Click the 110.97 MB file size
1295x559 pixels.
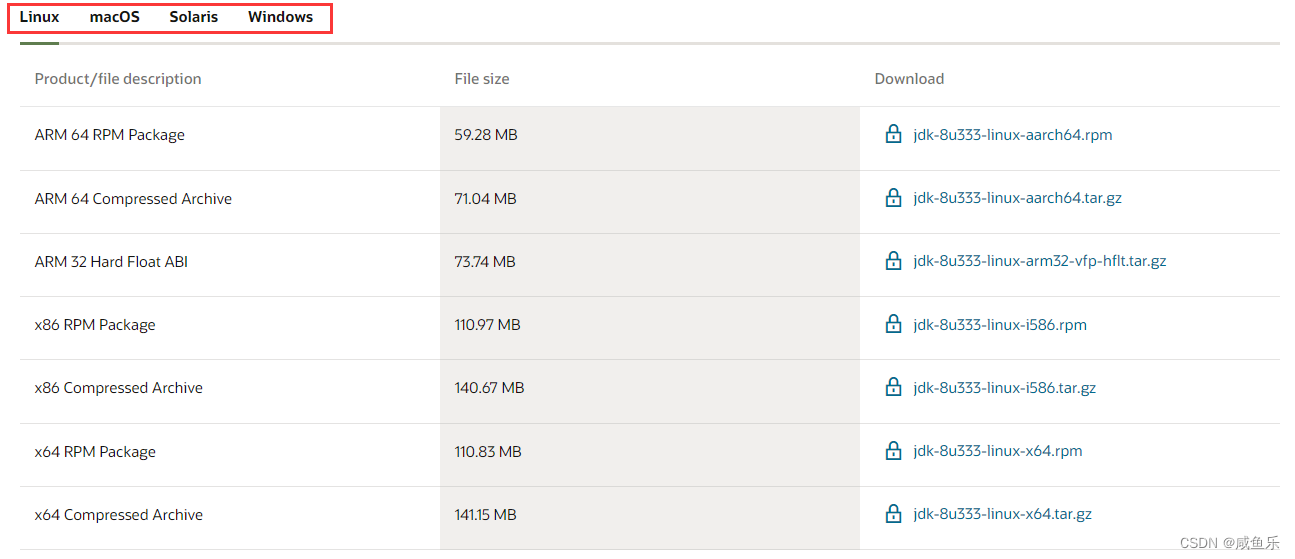point(487,324)
